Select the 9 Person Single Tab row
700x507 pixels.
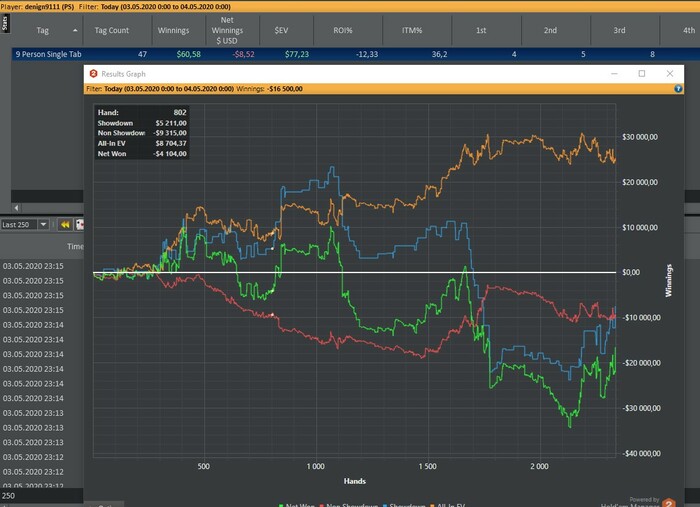355,54
